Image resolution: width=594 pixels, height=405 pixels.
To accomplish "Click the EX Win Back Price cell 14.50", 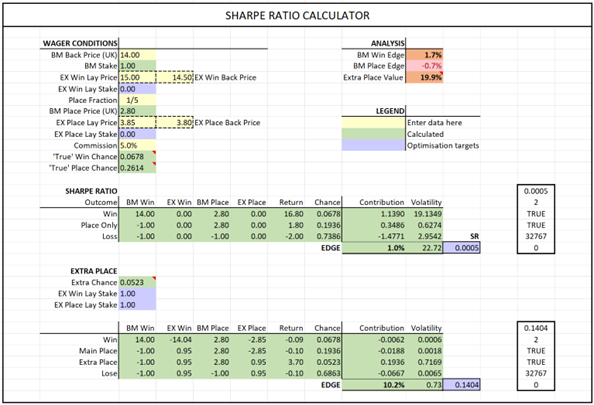I will pos(175,77).
